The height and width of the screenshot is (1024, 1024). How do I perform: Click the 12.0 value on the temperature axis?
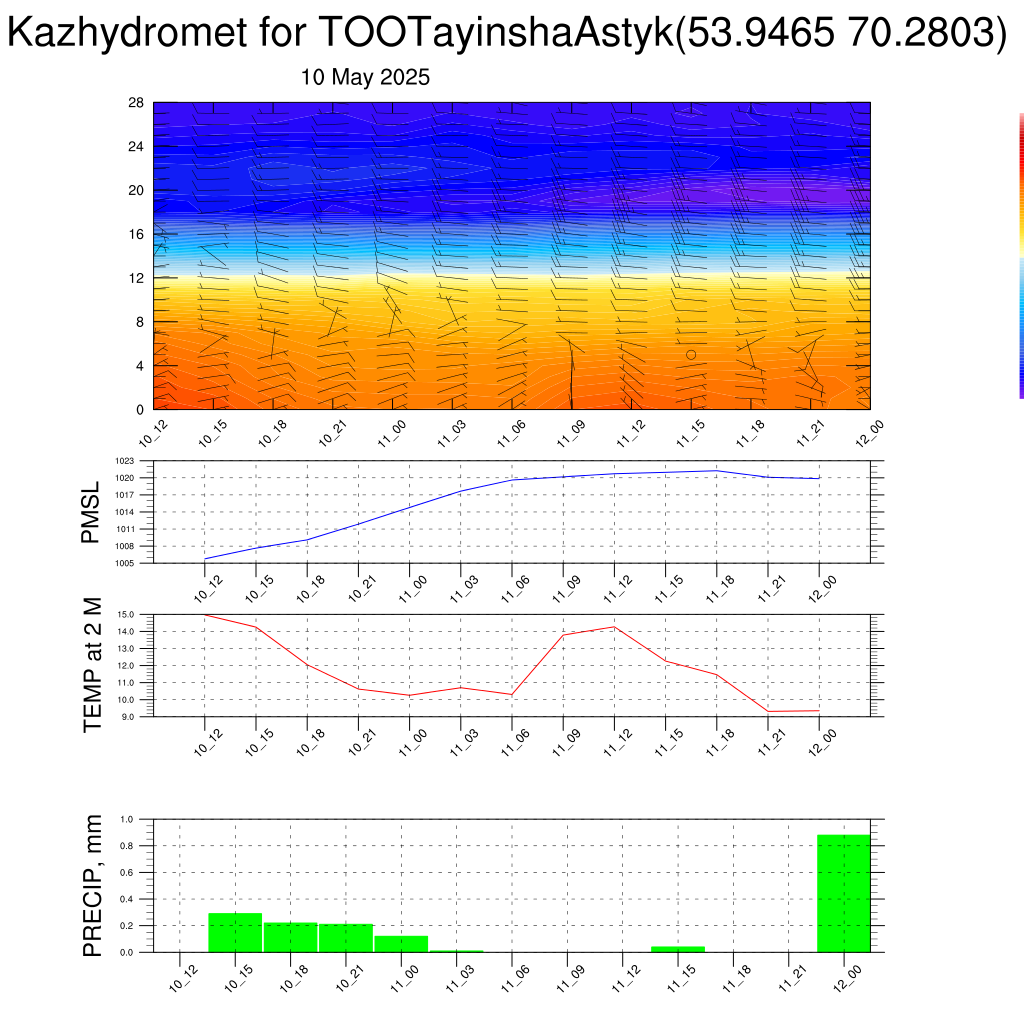pyautogui.click(x=126, y=665)
